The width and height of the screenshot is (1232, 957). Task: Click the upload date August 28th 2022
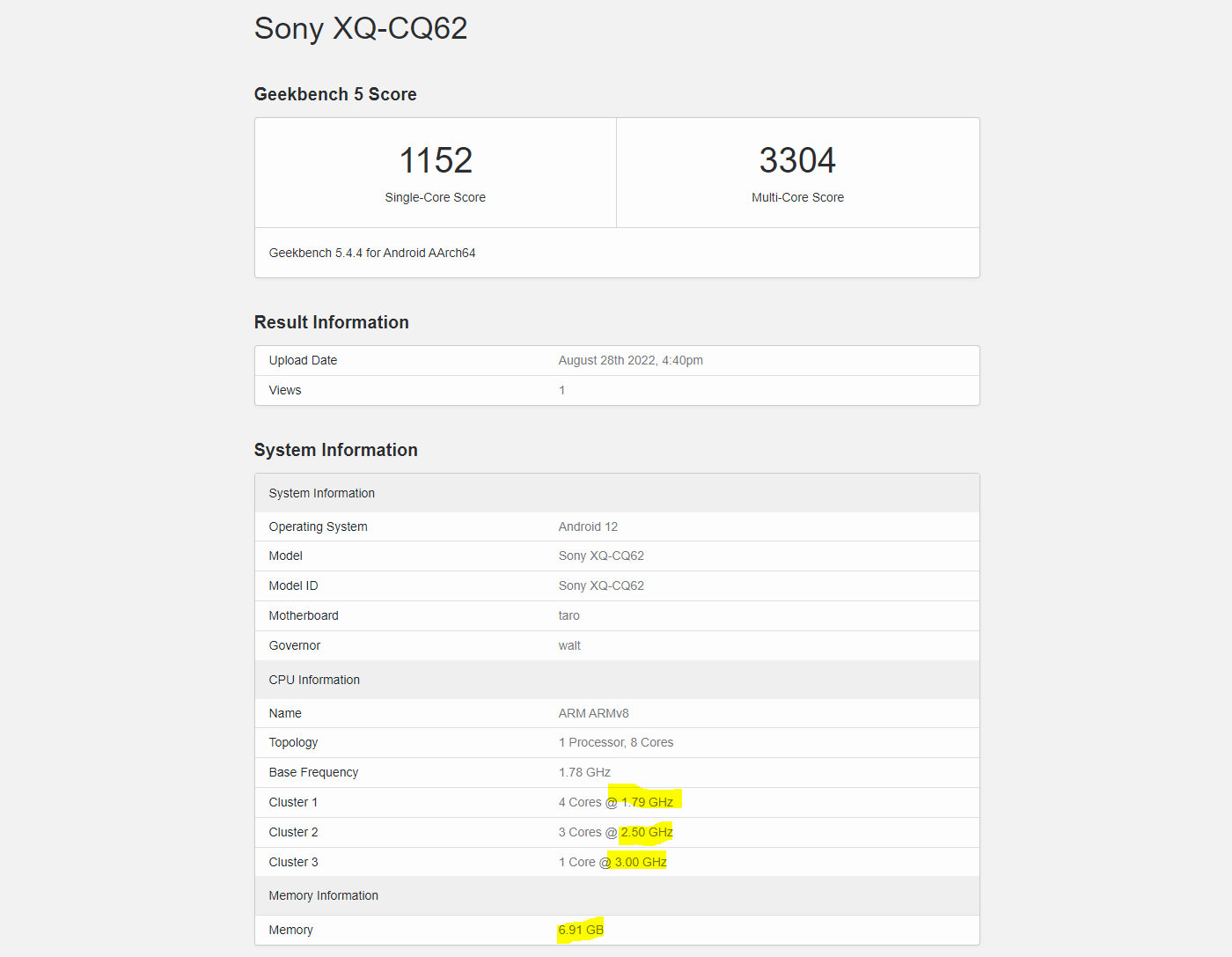[630, 360]
